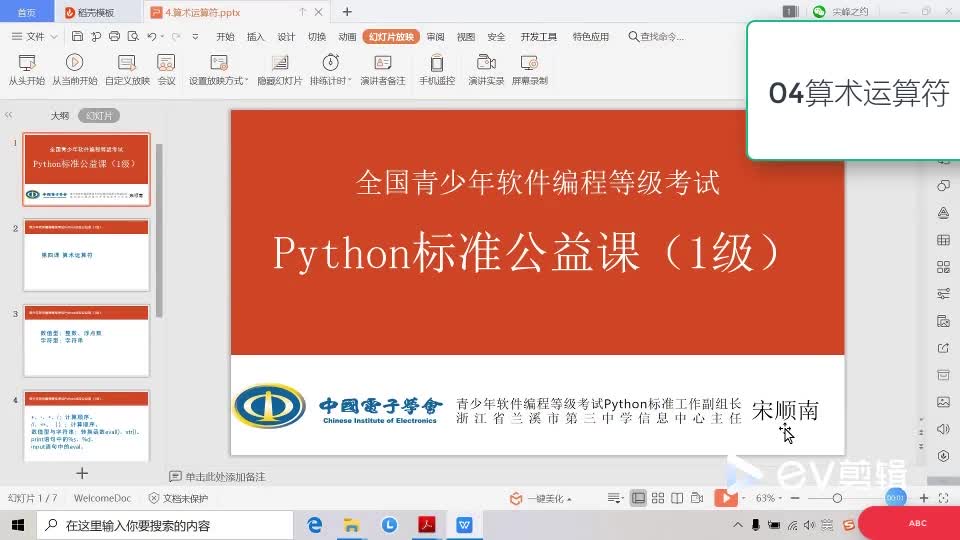Hide the current slide (隐藏幻灯片)
The image size is (960, 540).
pyautogui.click(x=280, y=69)
